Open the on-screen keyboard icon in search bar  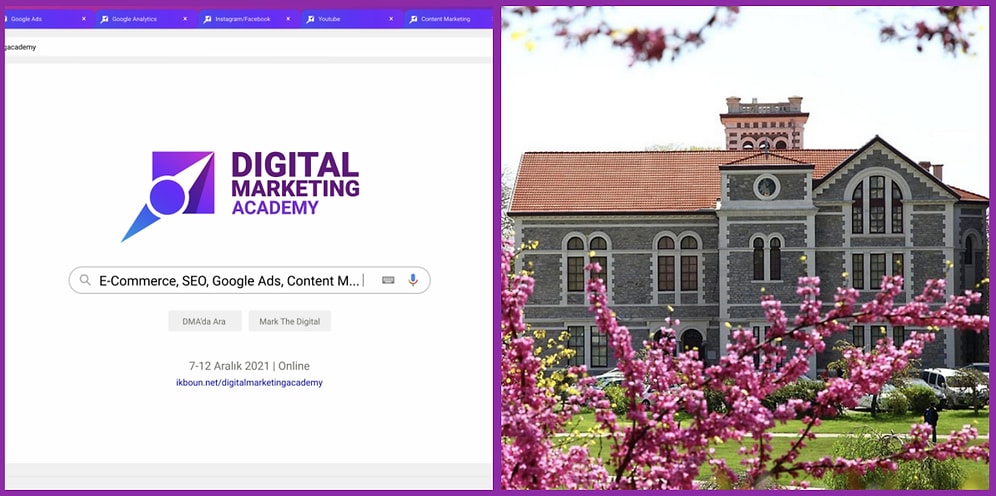(x=388, y=280)
